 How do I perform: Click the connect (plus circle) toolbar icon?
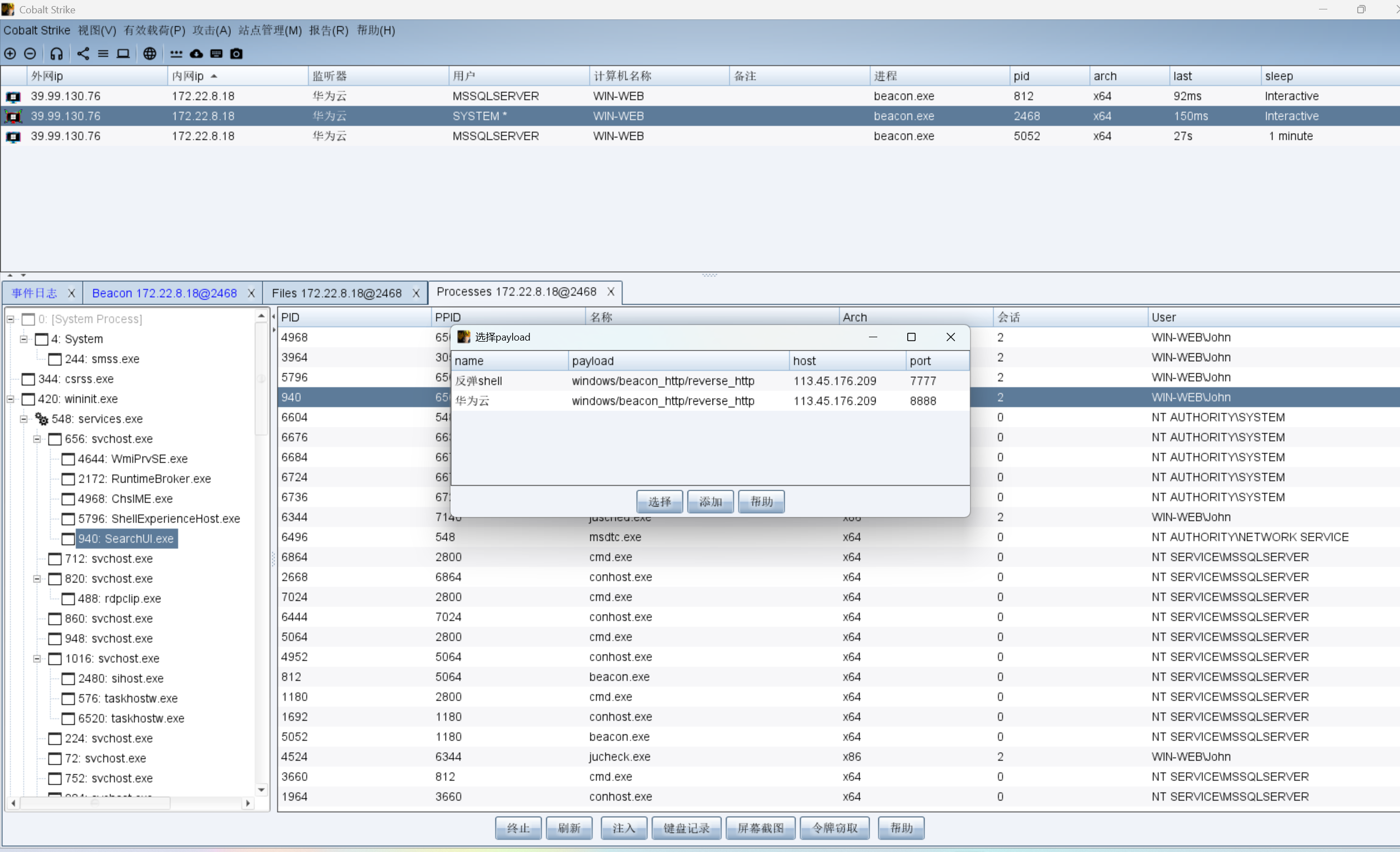pos(10,53)
